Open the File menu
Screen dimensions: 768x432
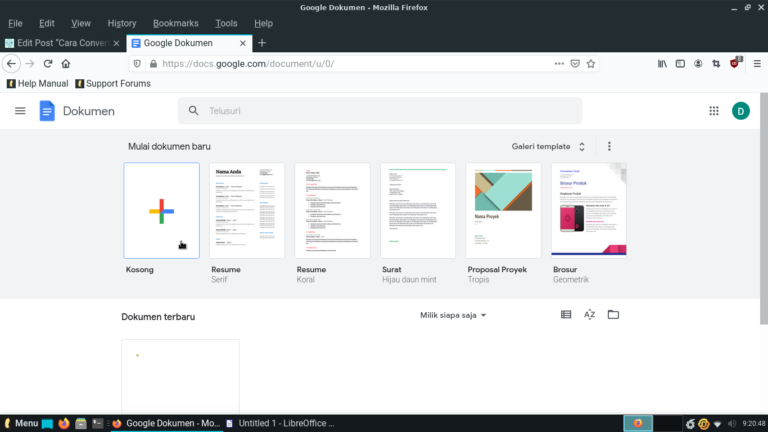[15, 24]
